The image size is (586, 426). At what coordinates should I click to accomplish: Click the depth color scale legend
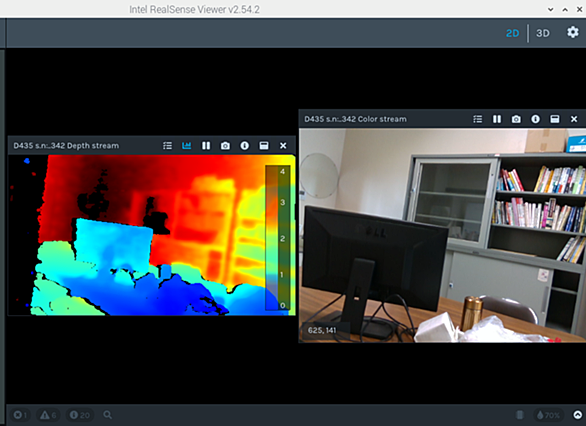click(278, 238)
